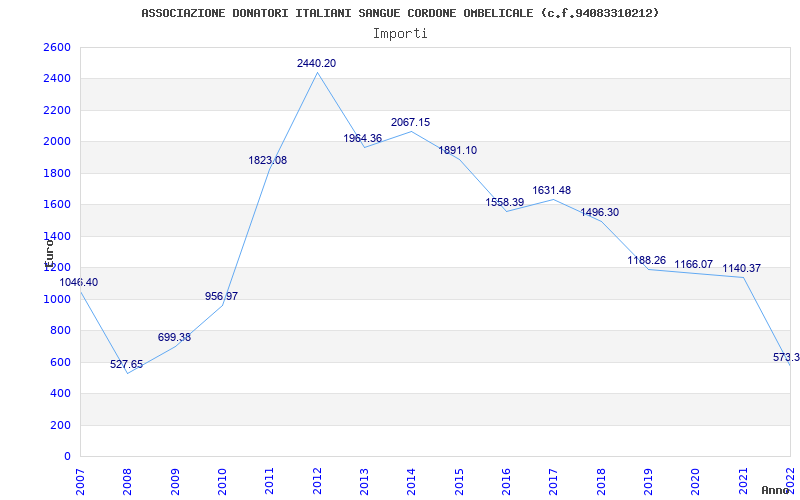The image size is (800, 500).
Task: Select the 2012 year axis label
Action: point(317,480)
